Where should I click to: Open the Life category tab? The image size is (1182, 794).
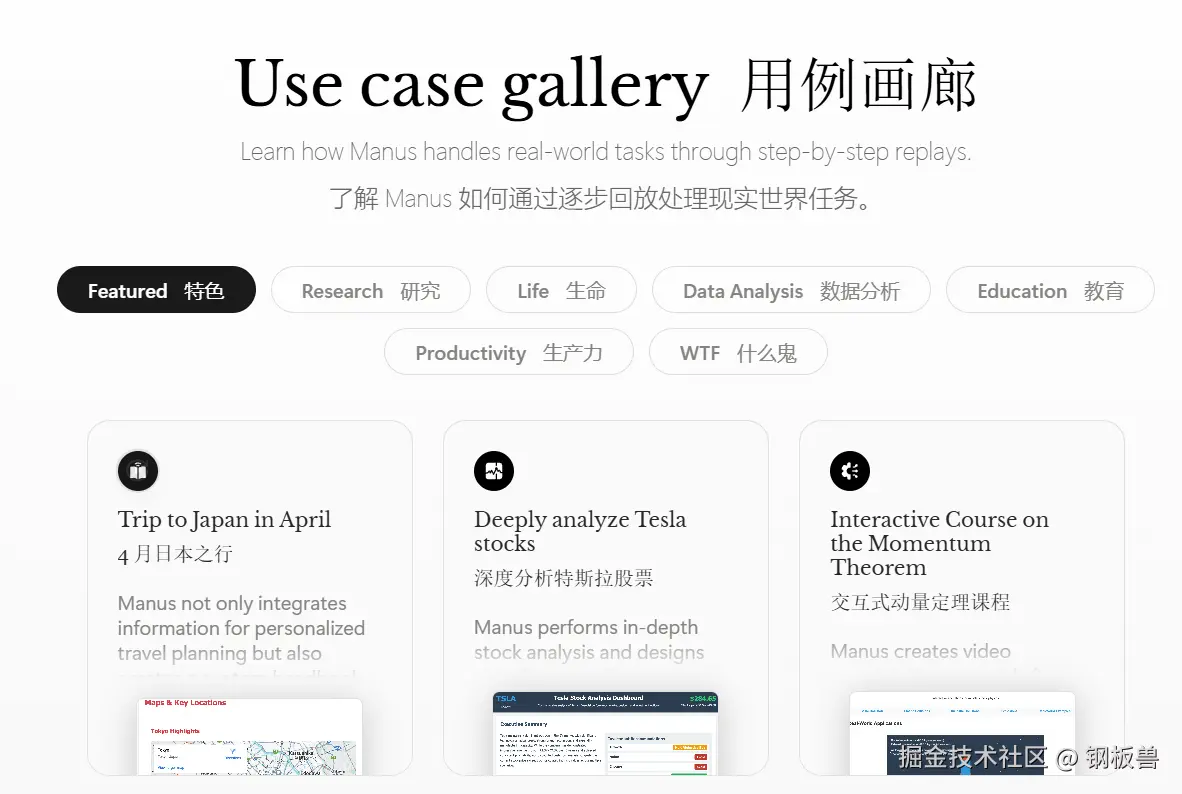(x=561, y=290)
